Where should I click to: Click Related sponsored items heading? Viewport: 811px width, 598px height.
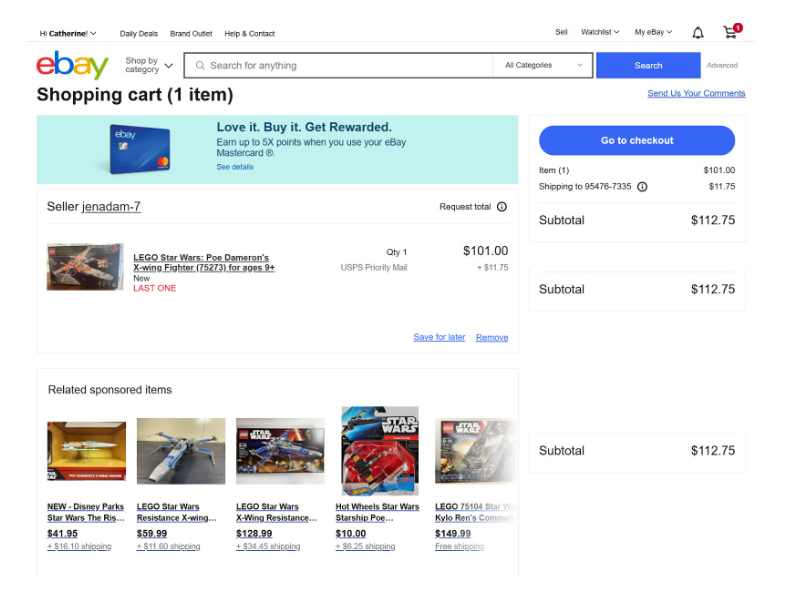(110, 390)
